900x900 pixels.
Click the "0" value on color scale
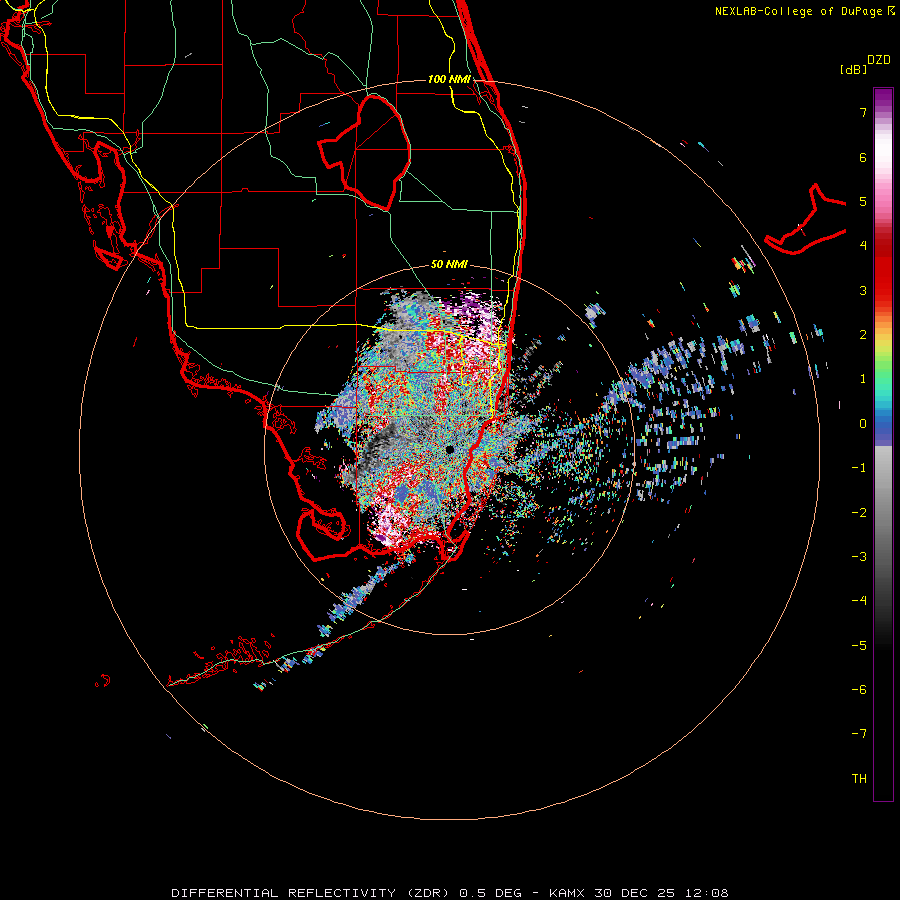coord(863,424)
